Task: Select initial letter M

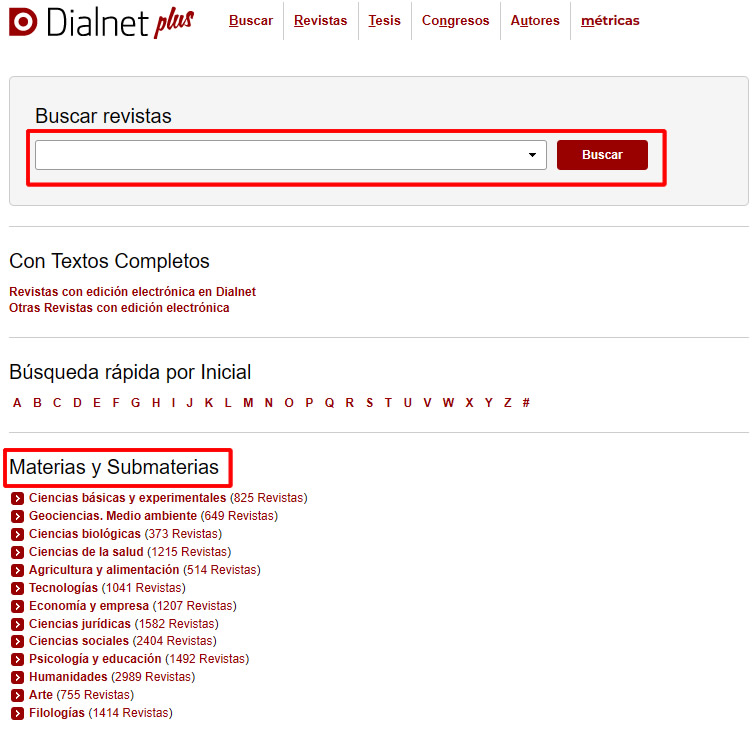Action: coord(248,403)
